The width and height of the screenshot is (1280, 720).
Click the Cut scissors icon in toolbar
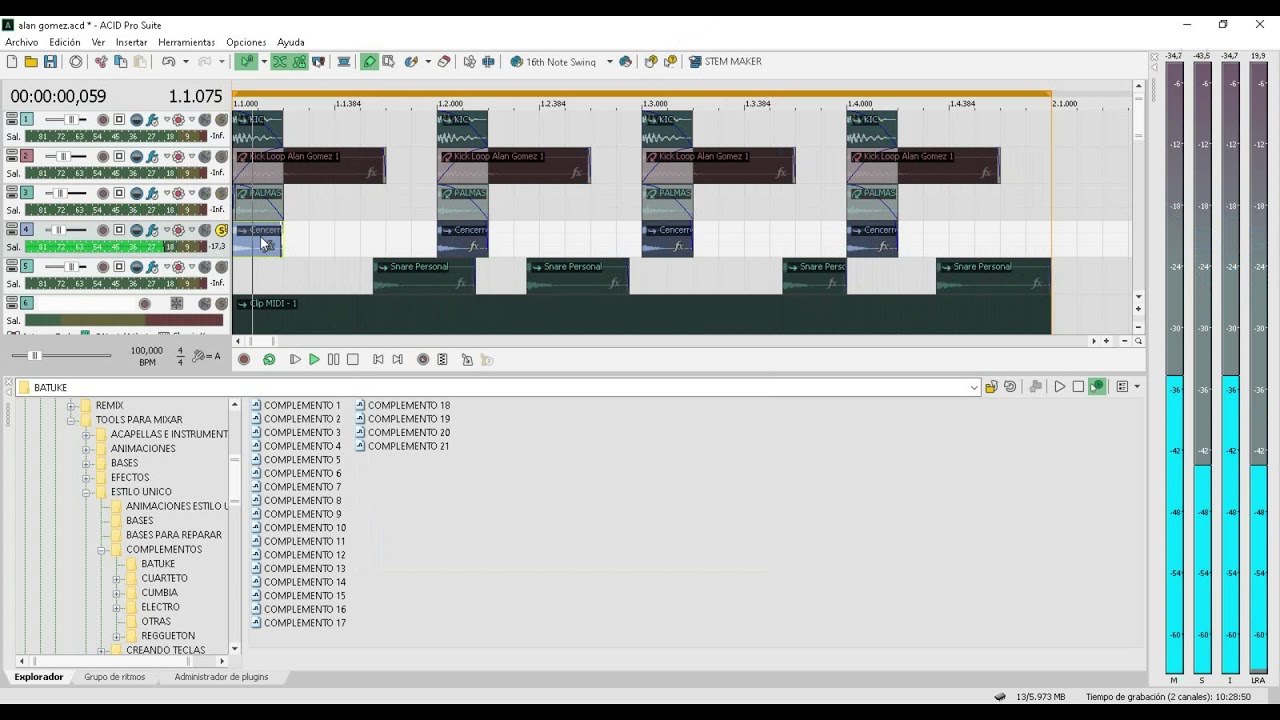(101, 62)
